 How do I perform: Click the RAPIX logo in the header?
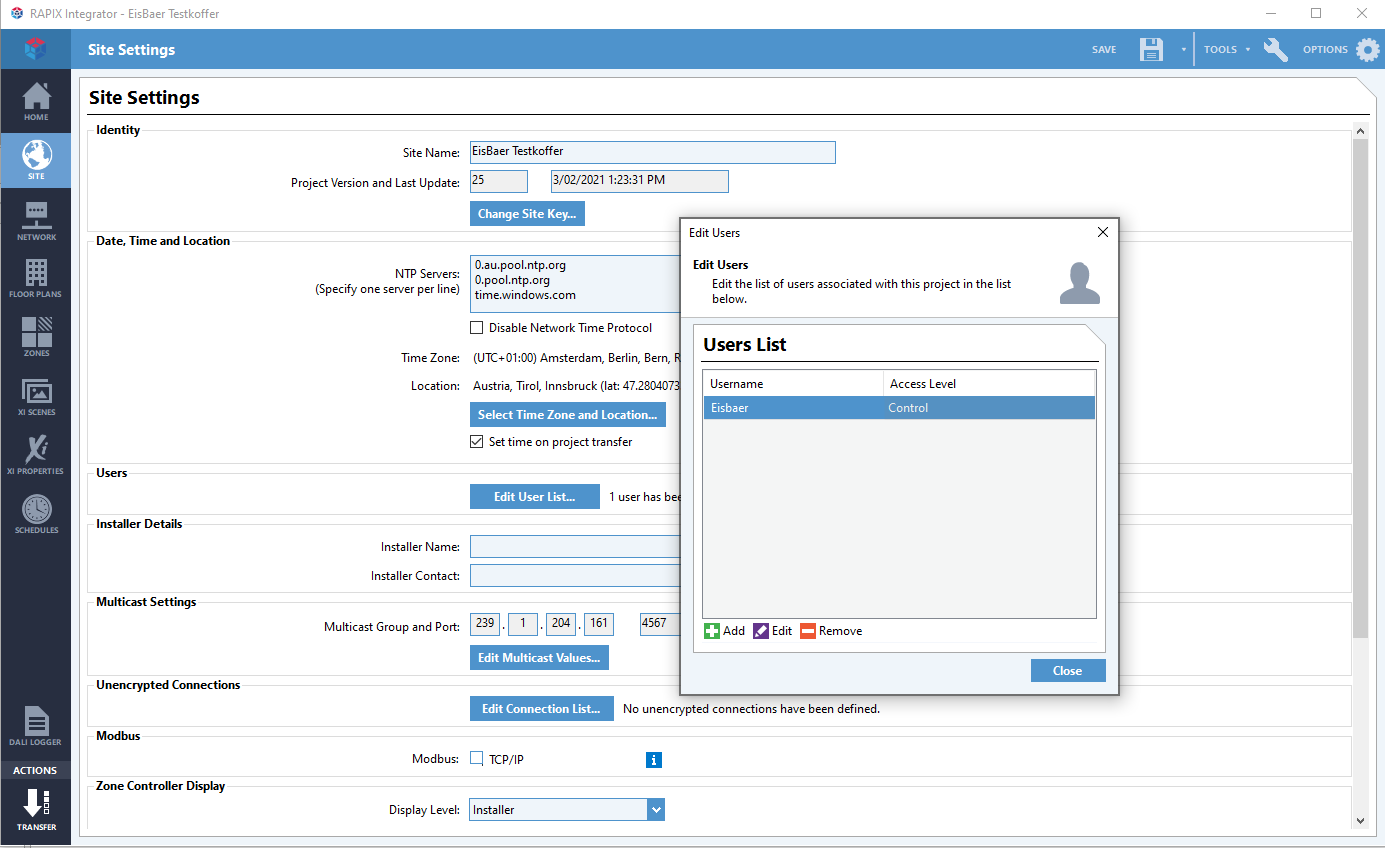click(x=36, y=49)
